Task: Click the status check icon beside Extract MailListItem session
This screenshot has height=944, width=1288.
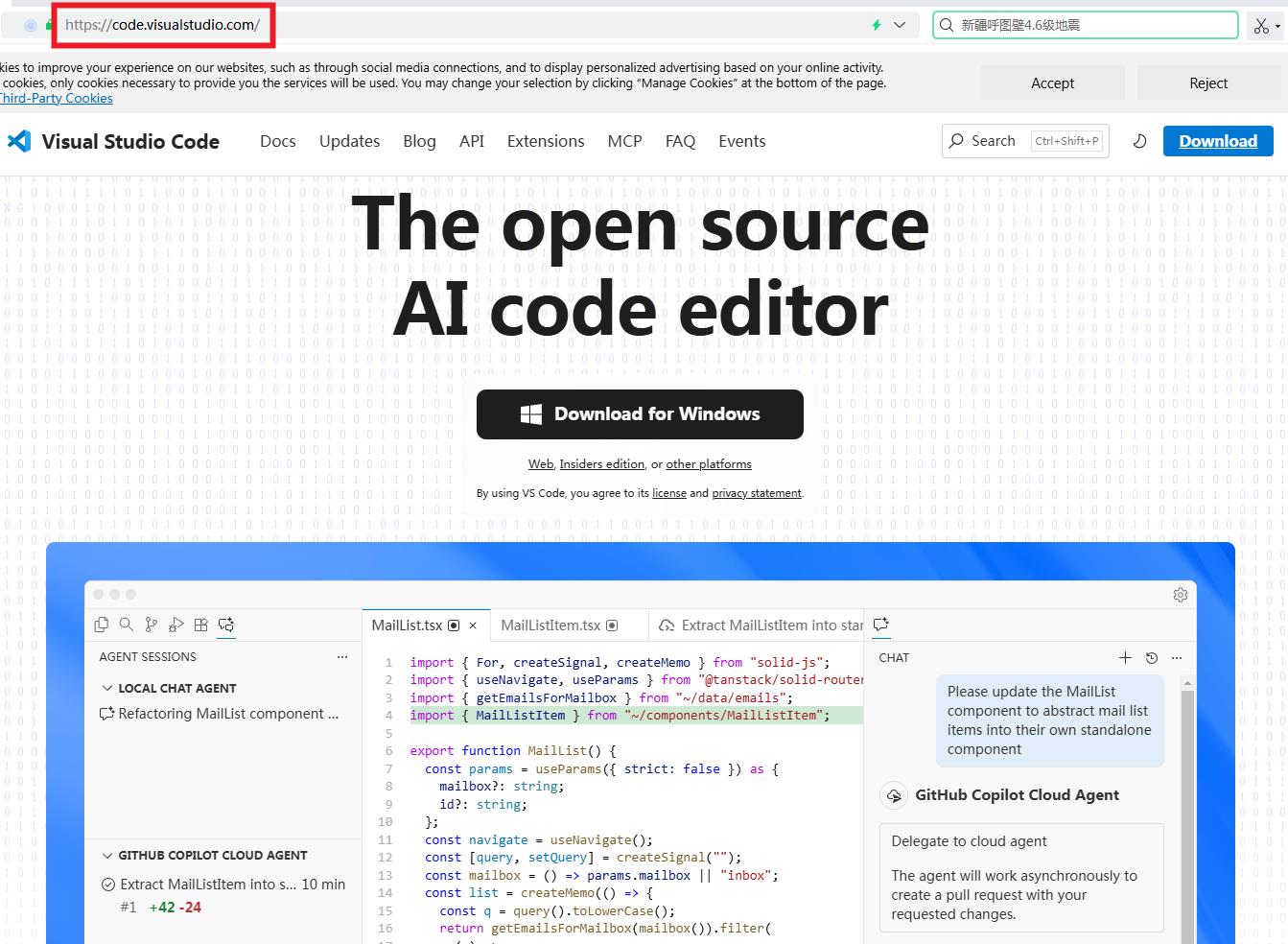Action: click(108, 885)
